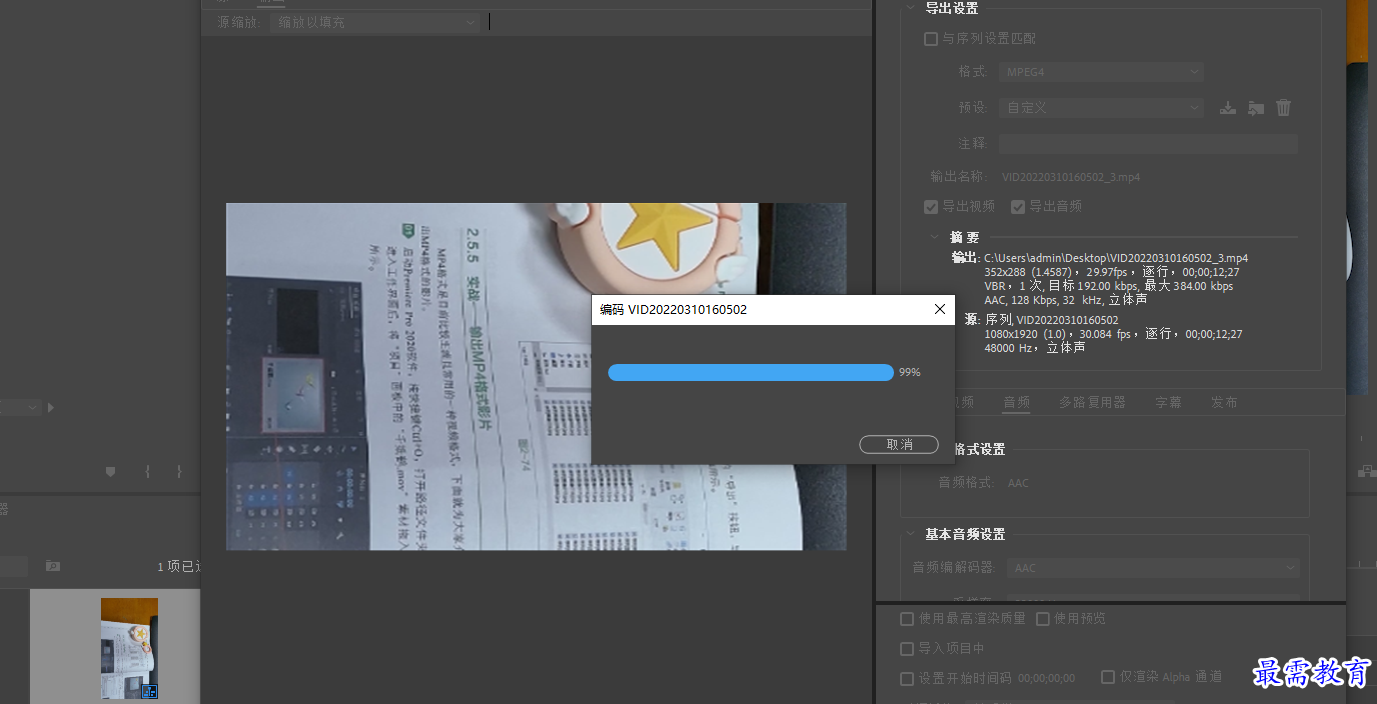Click the sequence badge on project thumbnail

coord(150,691)
